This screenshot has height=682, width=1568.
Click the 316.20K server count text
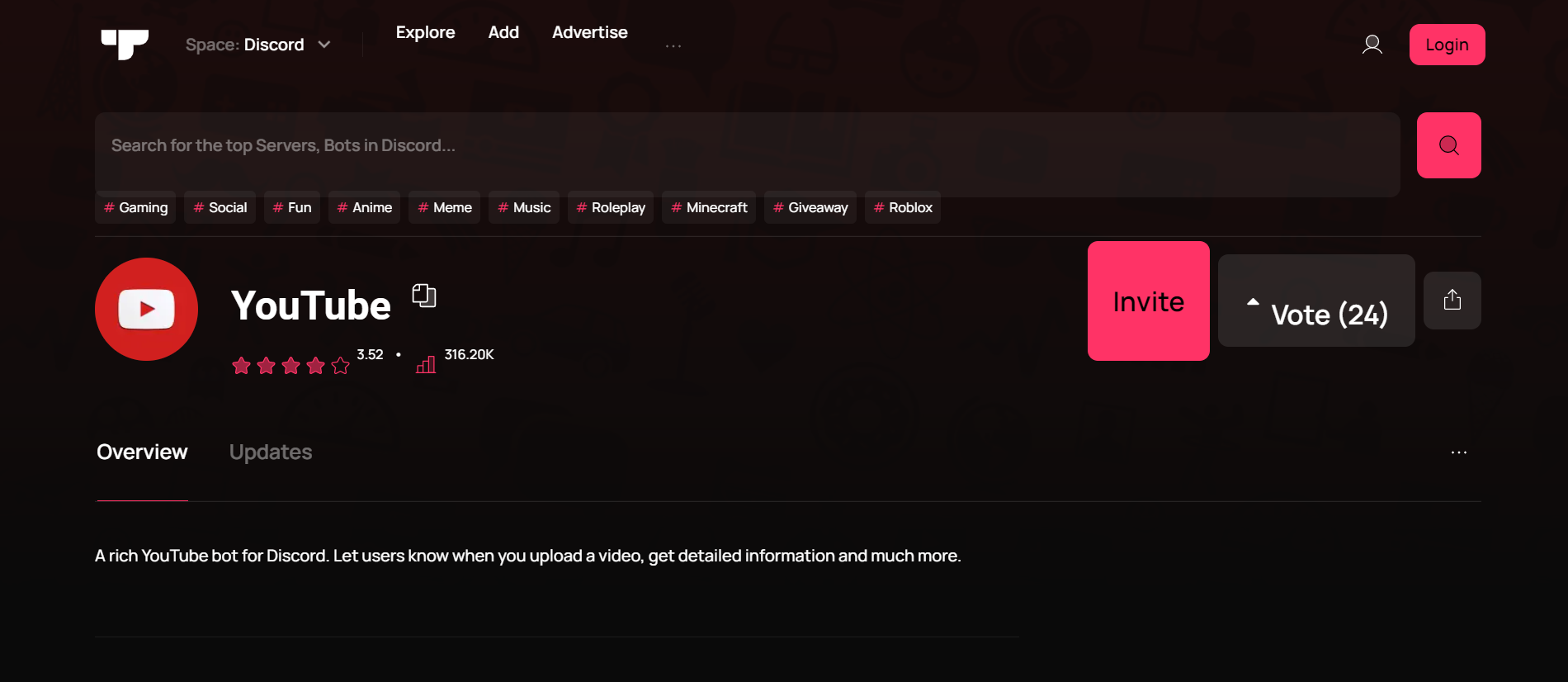pos(469,354)
